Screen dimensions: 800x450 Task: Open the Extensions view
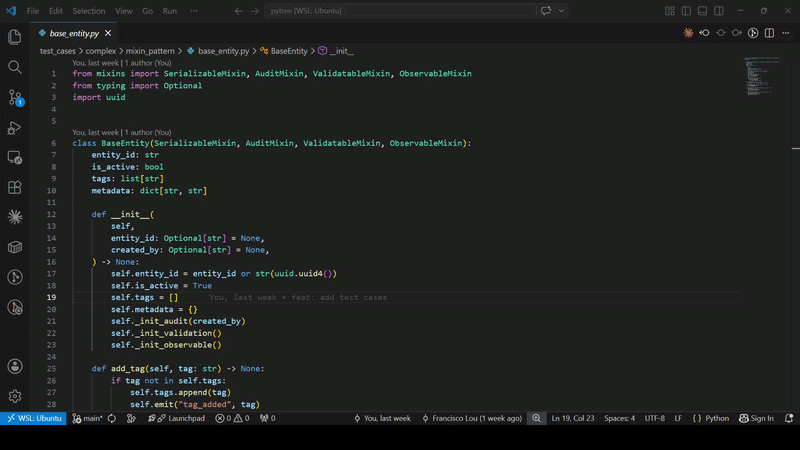15,187
